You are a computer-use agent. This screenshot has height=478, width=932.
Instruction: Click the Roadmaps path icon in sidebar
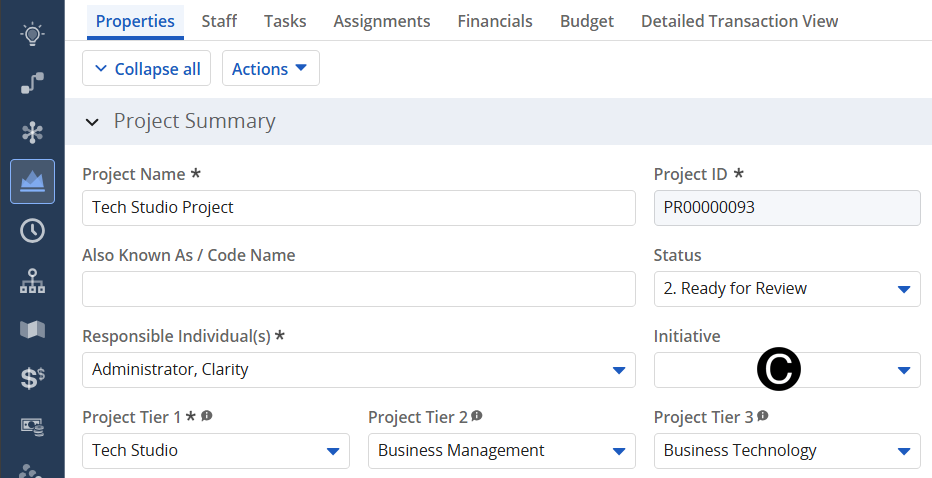pyautogui.click(x=32, y=84)
